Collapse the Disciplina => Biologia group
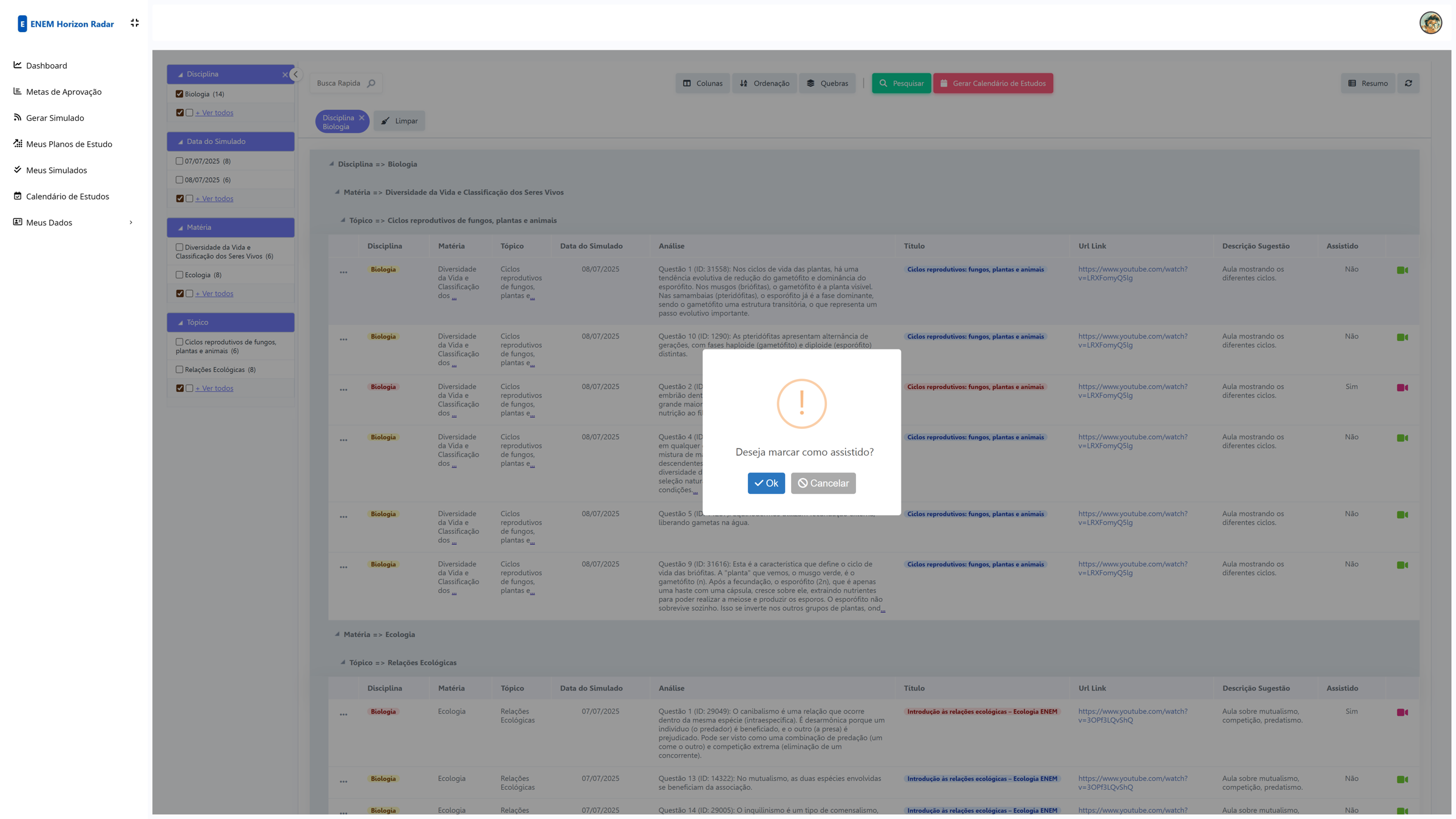Image resolution: width=1456 pixels, height=819 pixels. point(331,164)
